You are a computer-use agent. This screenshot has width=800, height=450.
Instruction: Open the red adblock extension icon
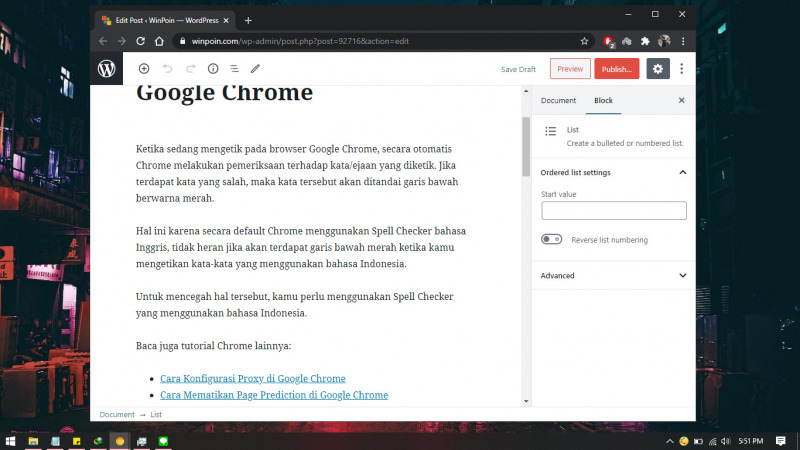click(x=608, y=41)
